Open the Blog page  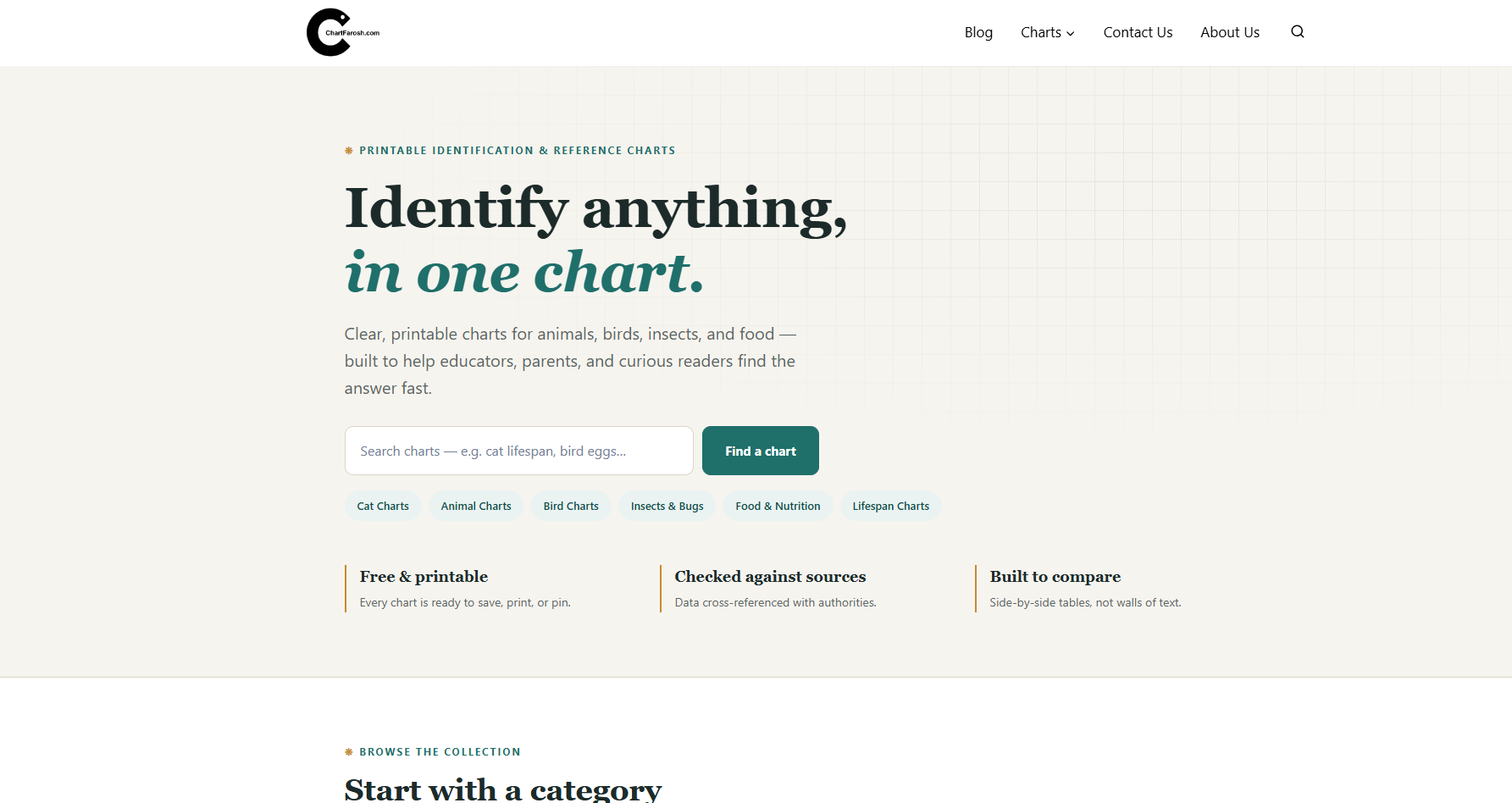click(978, 32)
